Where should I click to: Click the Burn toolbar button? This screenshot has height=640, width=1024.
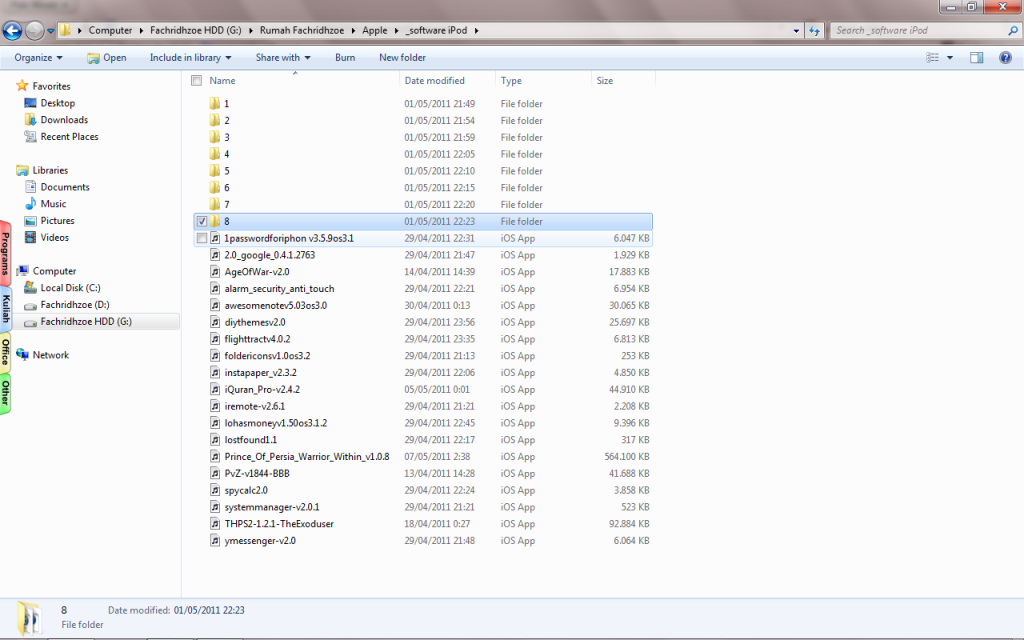pos(345,57)
